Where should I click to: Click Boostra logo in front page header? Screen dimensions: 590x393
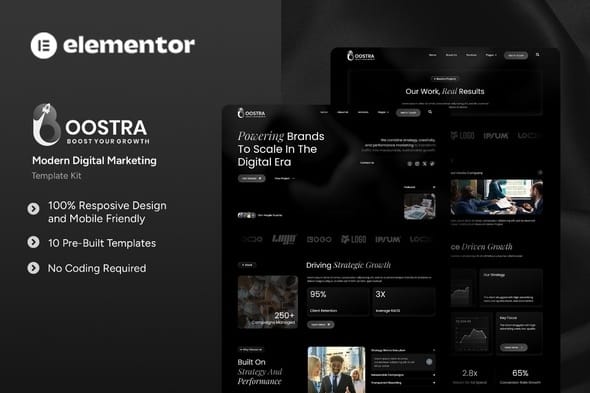tap(251, 113)
